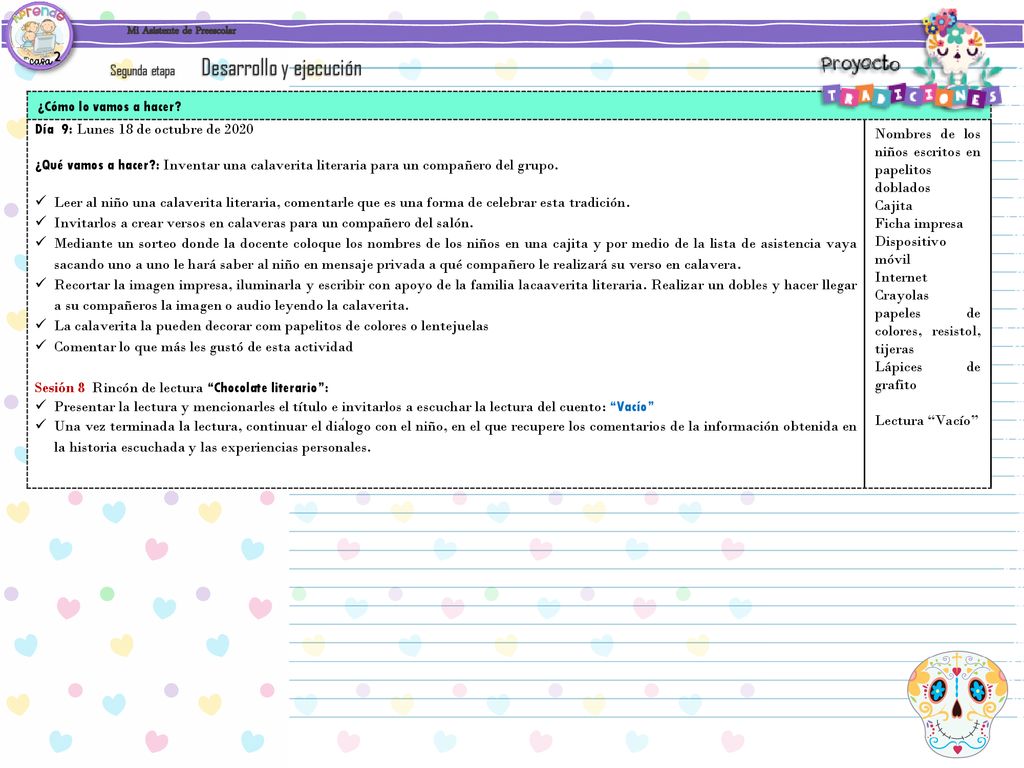
Task: Click the '¿Qué vamos a hacer?' question line
Action: (296, 165)
